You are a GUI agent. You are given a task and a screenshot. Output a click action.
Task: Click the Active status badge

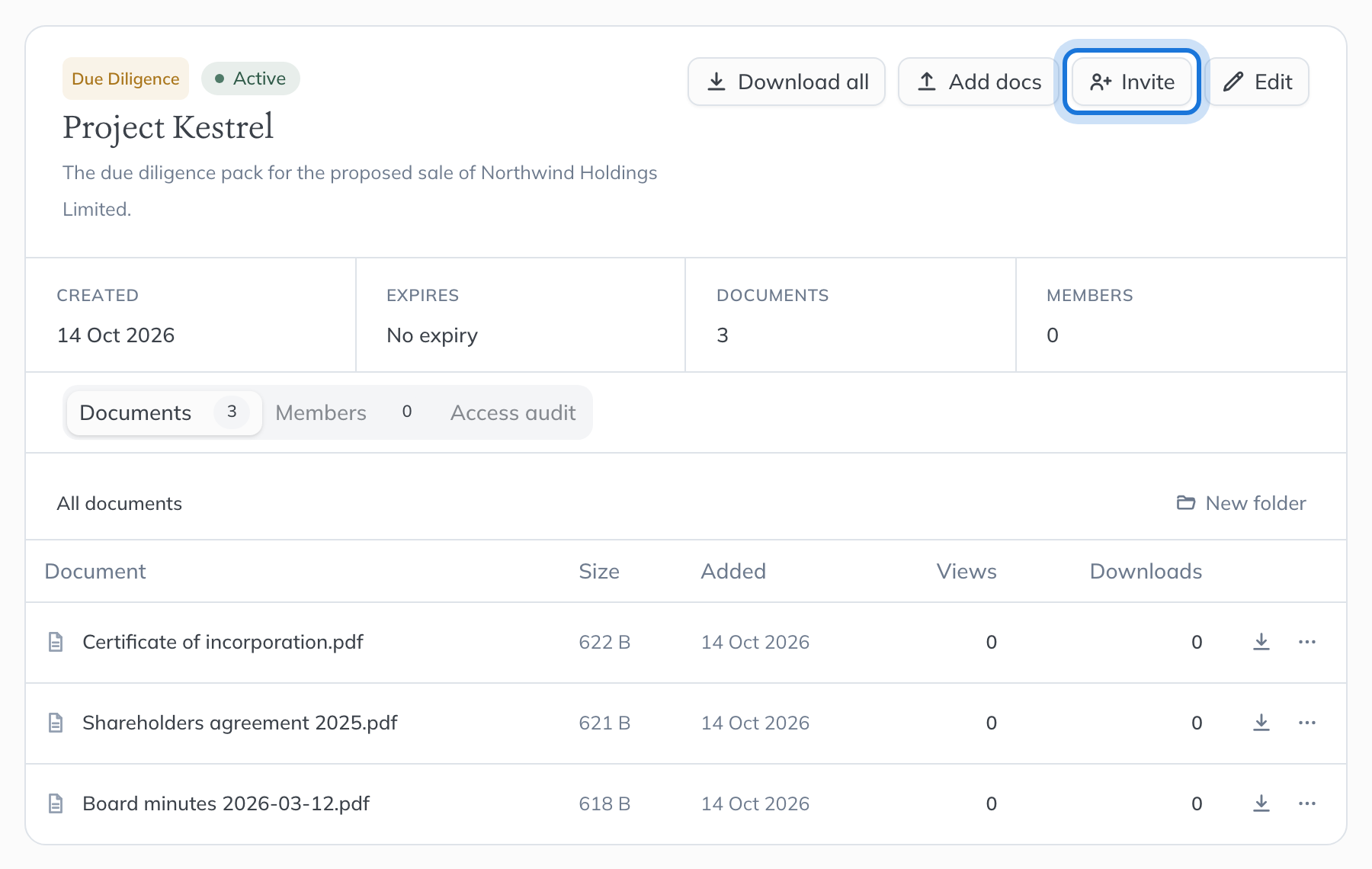click(x=251, y=79)
